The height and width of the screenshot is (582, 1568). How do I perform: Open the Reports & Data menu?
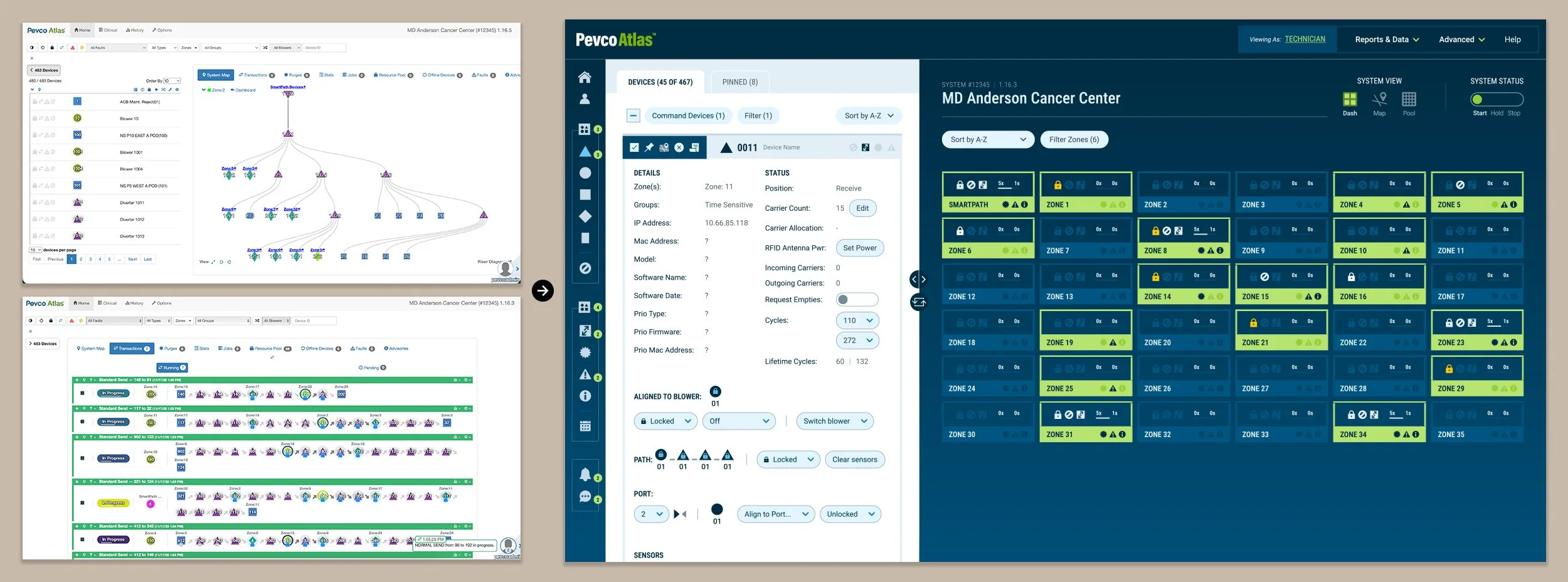point(1386,39)
